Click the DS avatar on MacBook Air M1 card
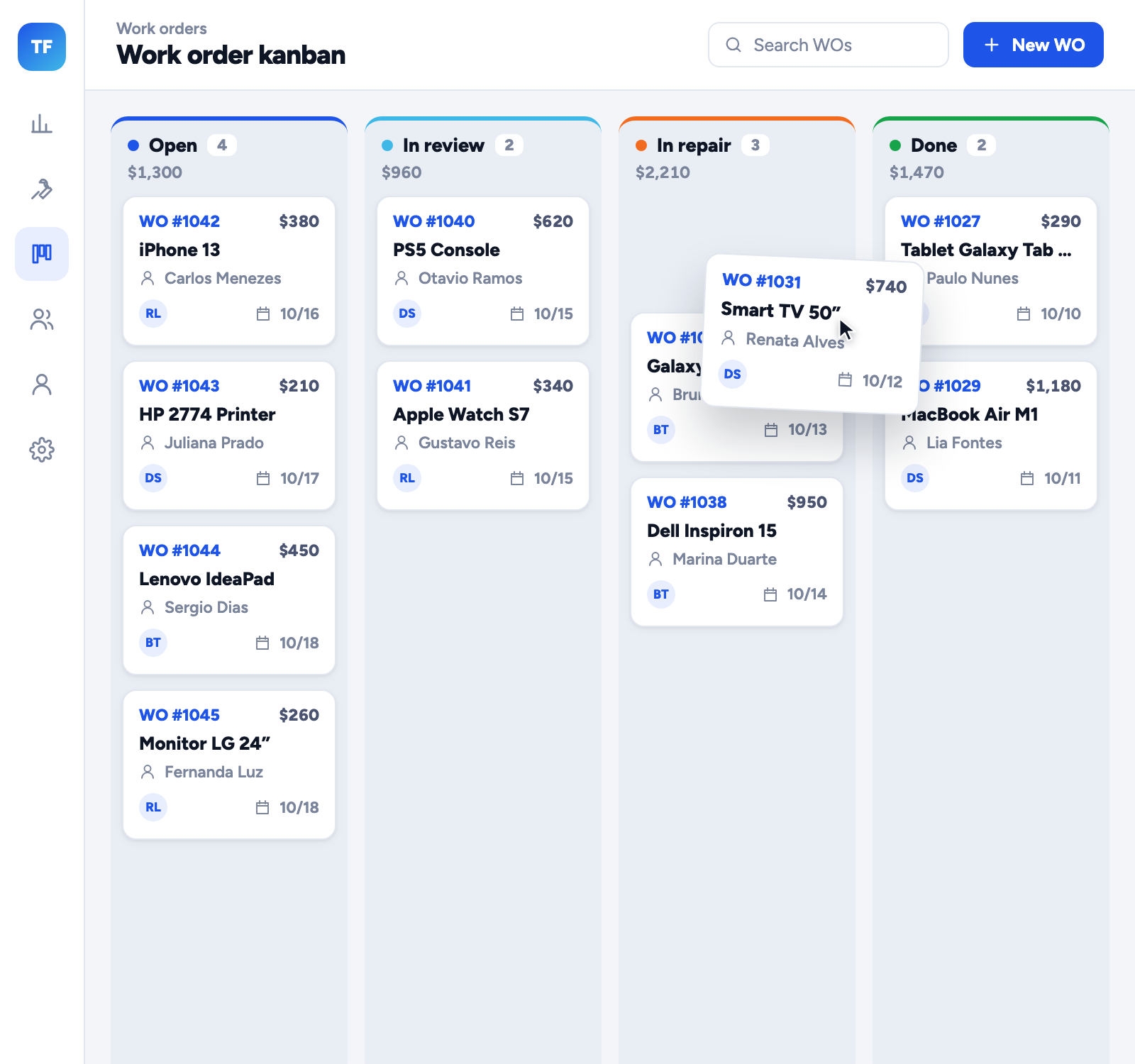The image size is (1135, 1064). [915, 478]
